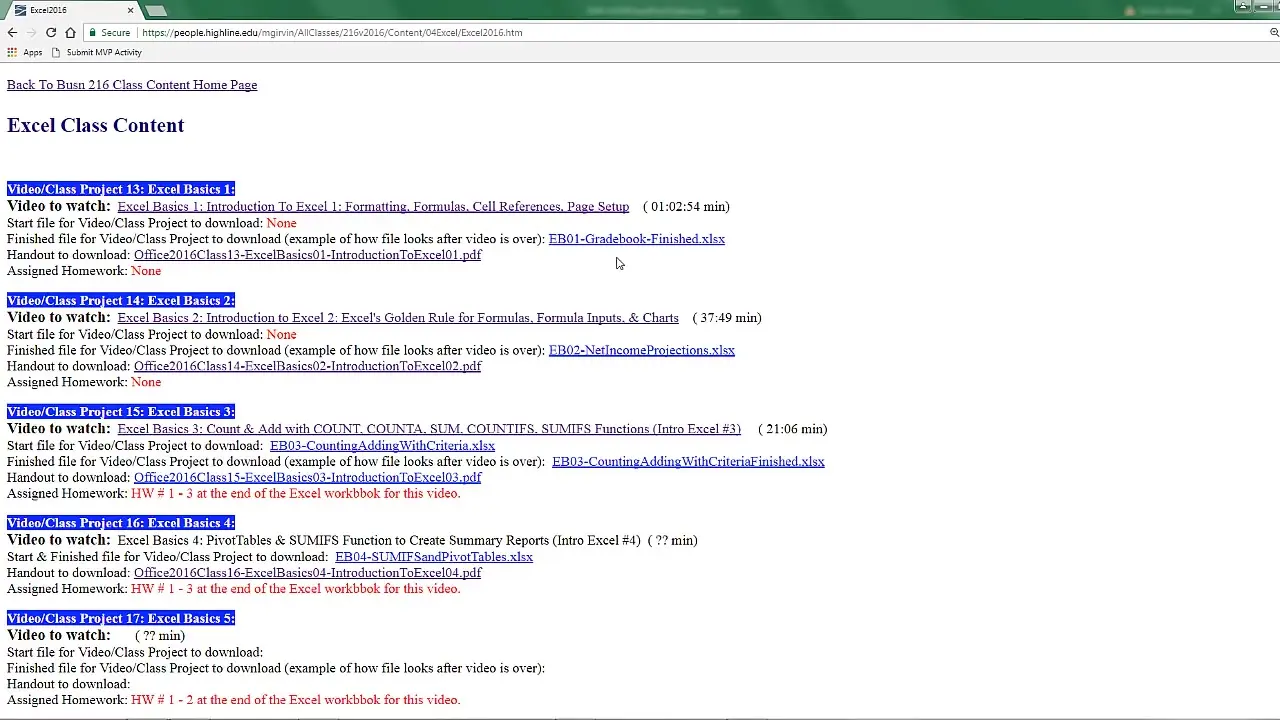Go back using the browser back arrow
The width and height of the screenshot is (1280, 720).
pos(12,32)
